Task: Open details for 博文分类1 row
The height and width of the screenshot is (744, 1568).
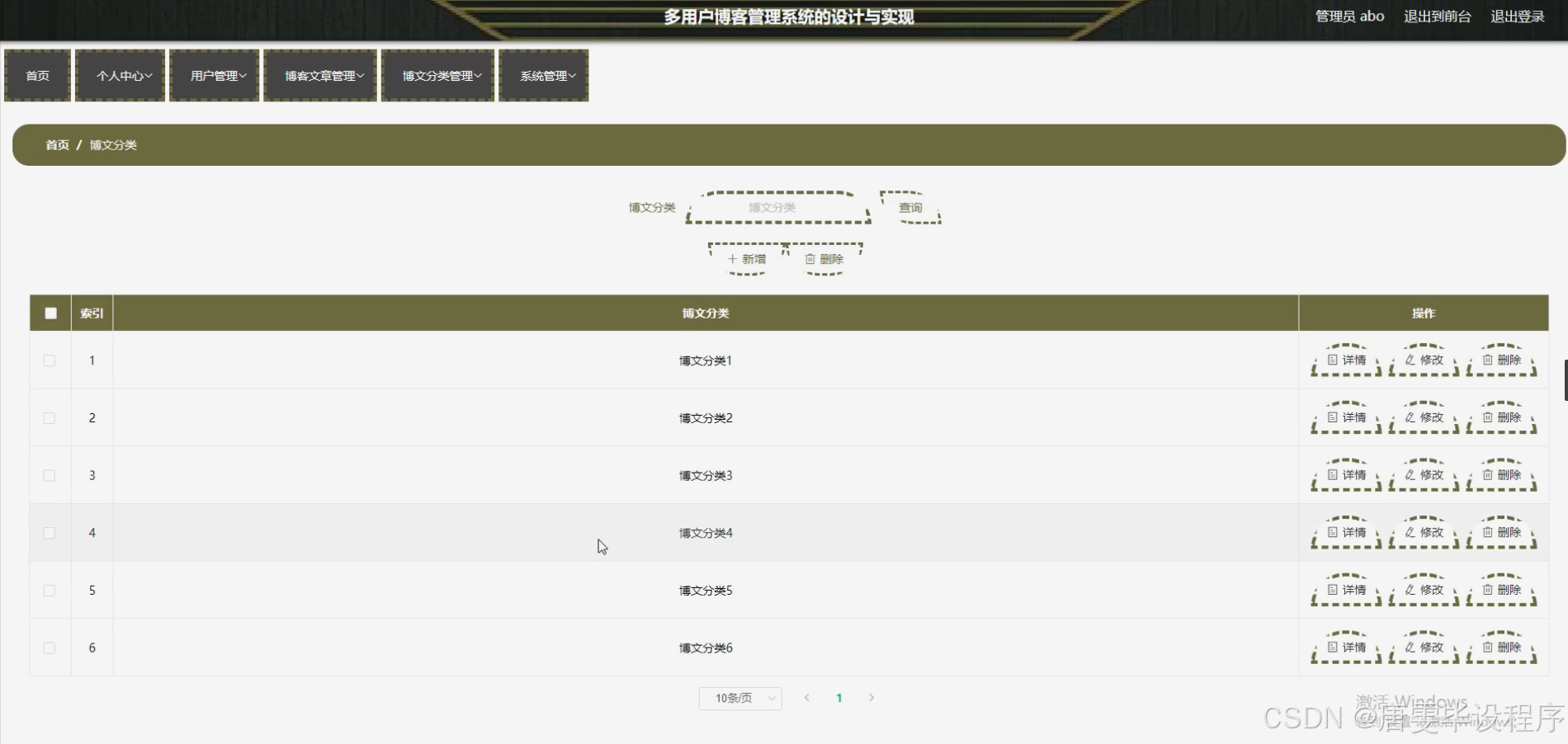Action: (x=1346, y=360)
